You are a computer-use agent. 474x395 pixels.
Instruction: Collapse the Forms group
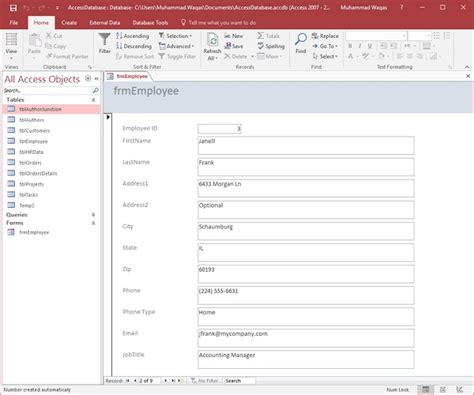coord(93,223)
